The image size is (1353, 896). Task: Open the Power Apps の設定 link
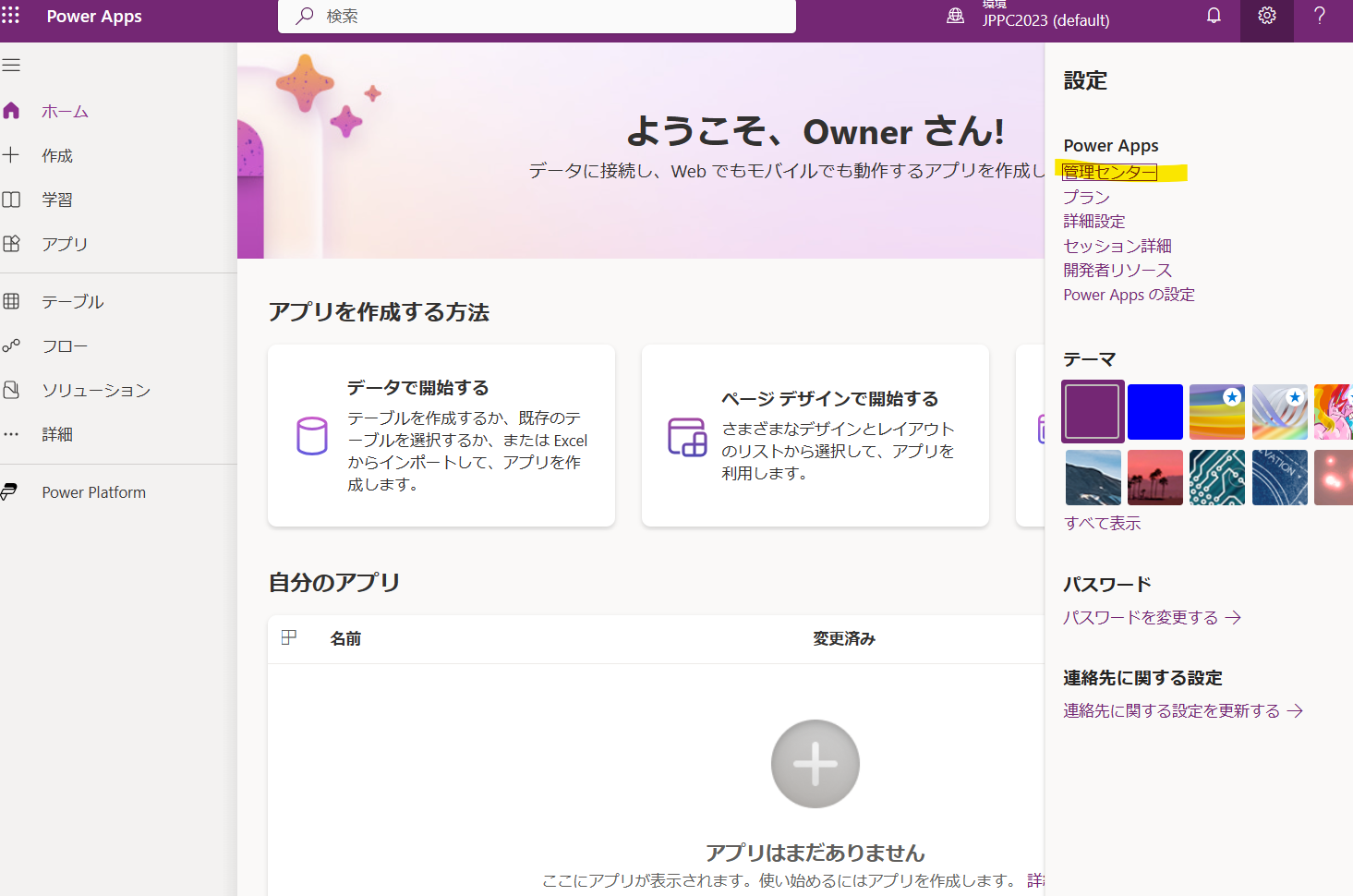[1129, 295]
